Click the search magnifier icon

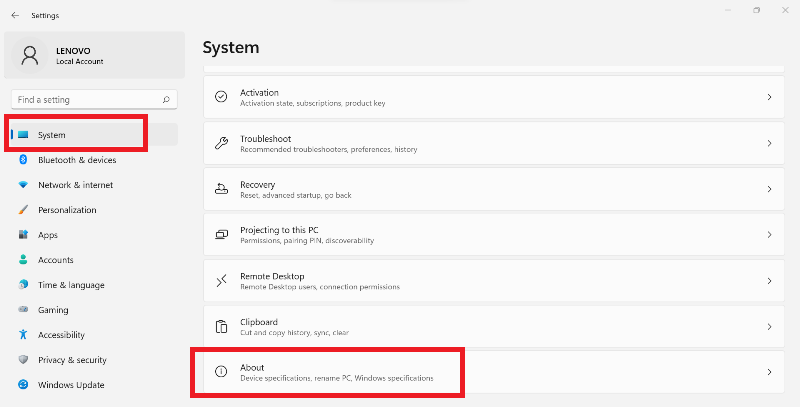coord(166,100)
